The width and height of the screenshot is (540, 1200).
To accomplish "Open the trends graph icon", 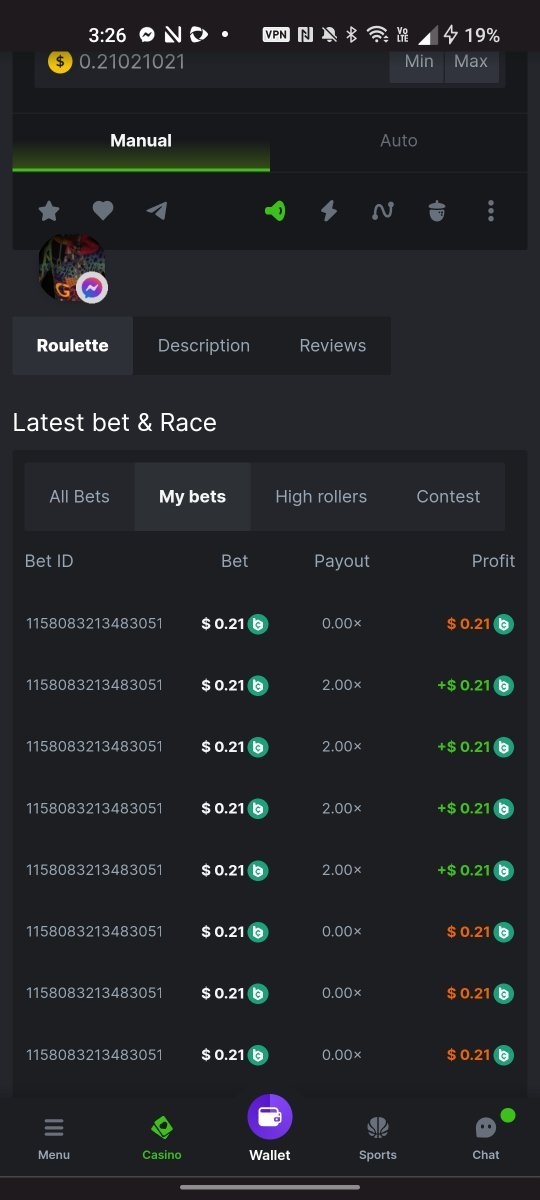I will (382, 211).
